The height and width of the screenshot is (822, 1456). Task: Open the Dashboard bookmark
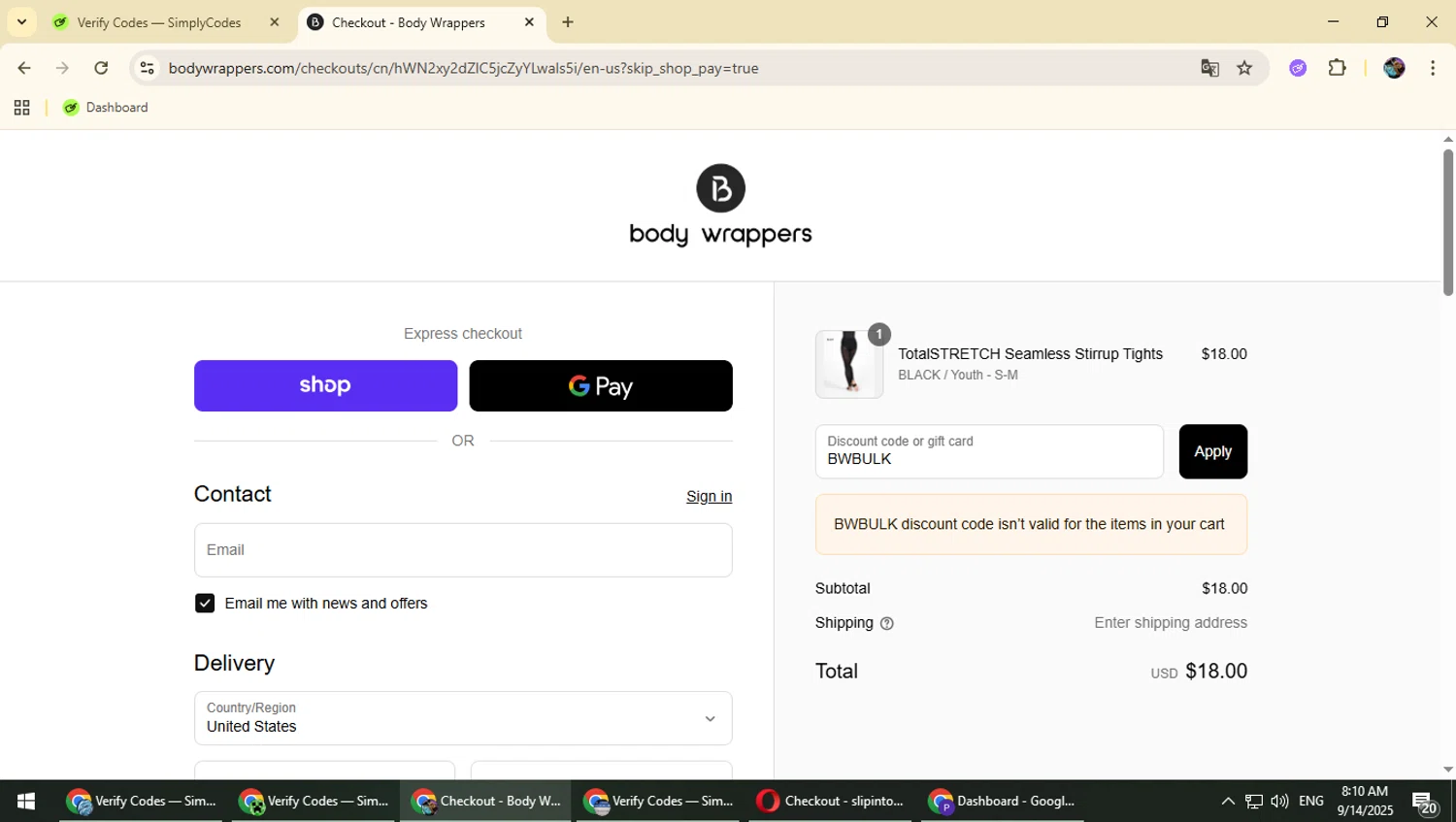(x=106, y=108)
